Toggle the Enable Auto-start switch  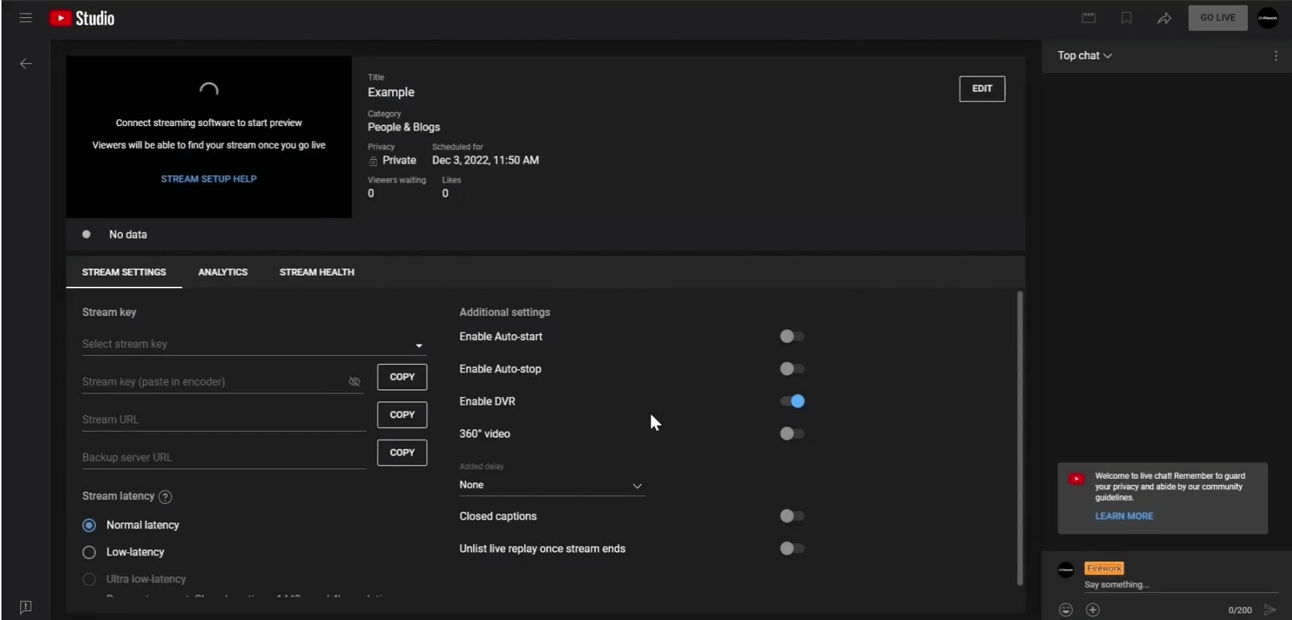pos(792,337)
